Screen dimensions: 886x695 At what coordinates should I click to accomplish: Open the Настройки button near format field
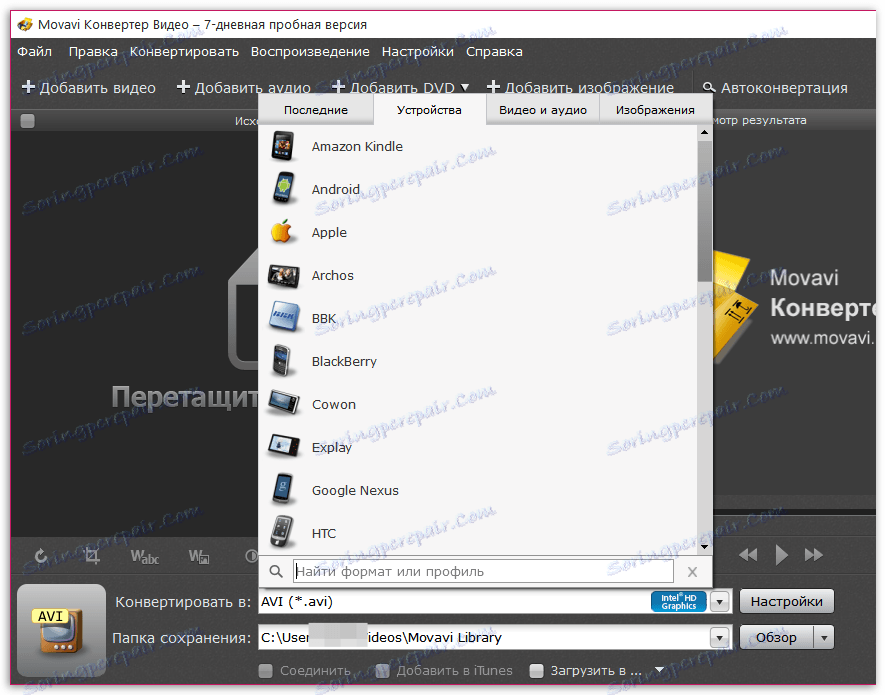point(787,602)
